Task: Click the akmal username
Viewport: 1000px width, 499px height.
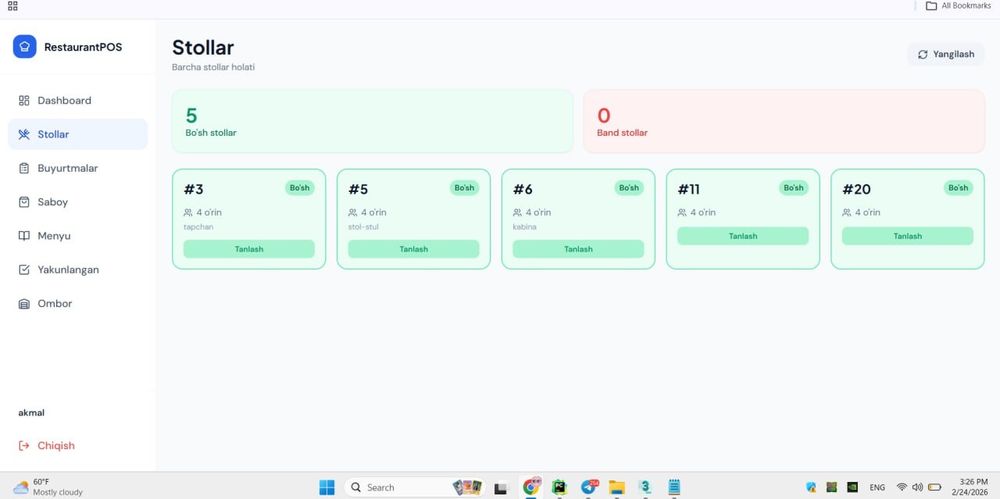Action: pos(31,413)
